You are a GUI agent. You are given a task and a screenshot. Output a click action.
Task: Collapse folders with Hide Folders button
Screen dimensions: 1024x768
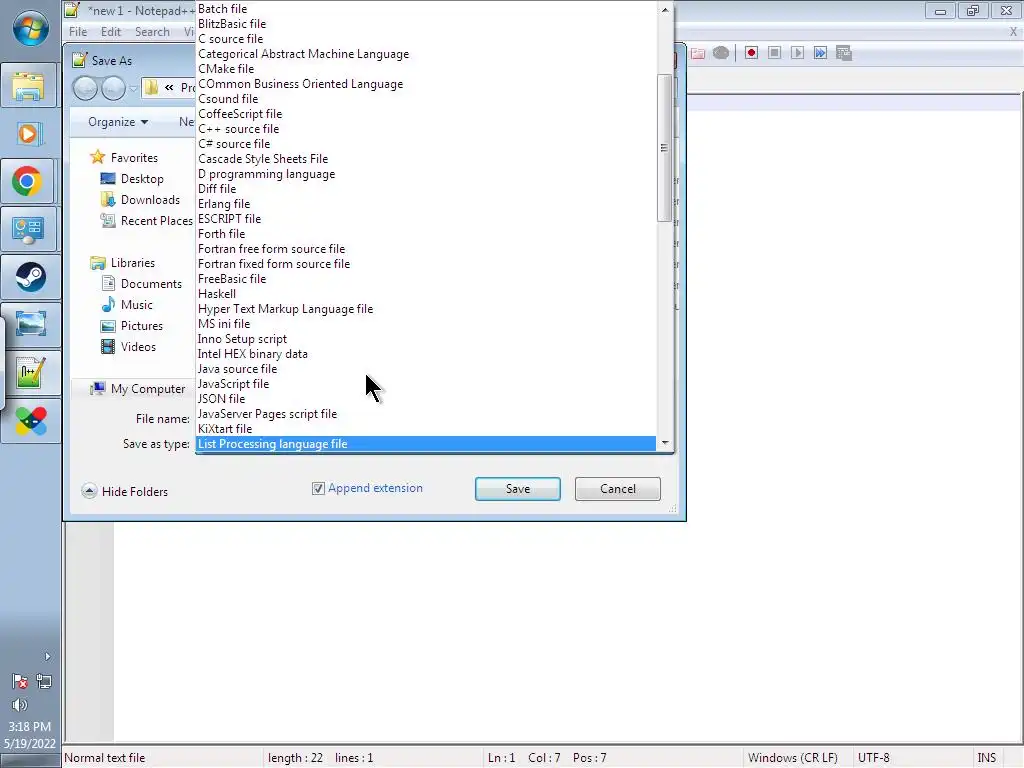pyautogui.click(x=125, y=491)
